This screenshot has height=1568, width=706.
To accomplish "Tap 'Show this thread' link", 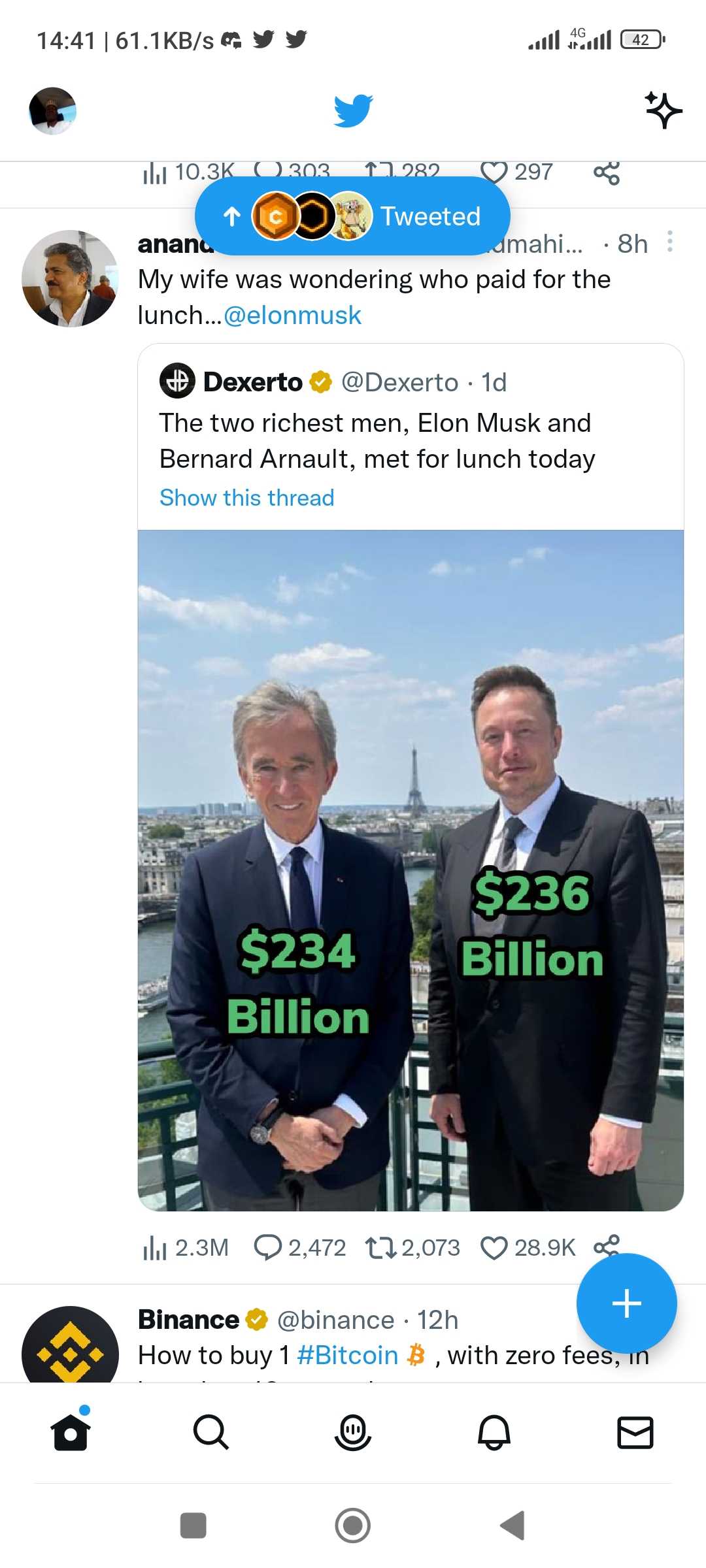I will click(247, 498).
